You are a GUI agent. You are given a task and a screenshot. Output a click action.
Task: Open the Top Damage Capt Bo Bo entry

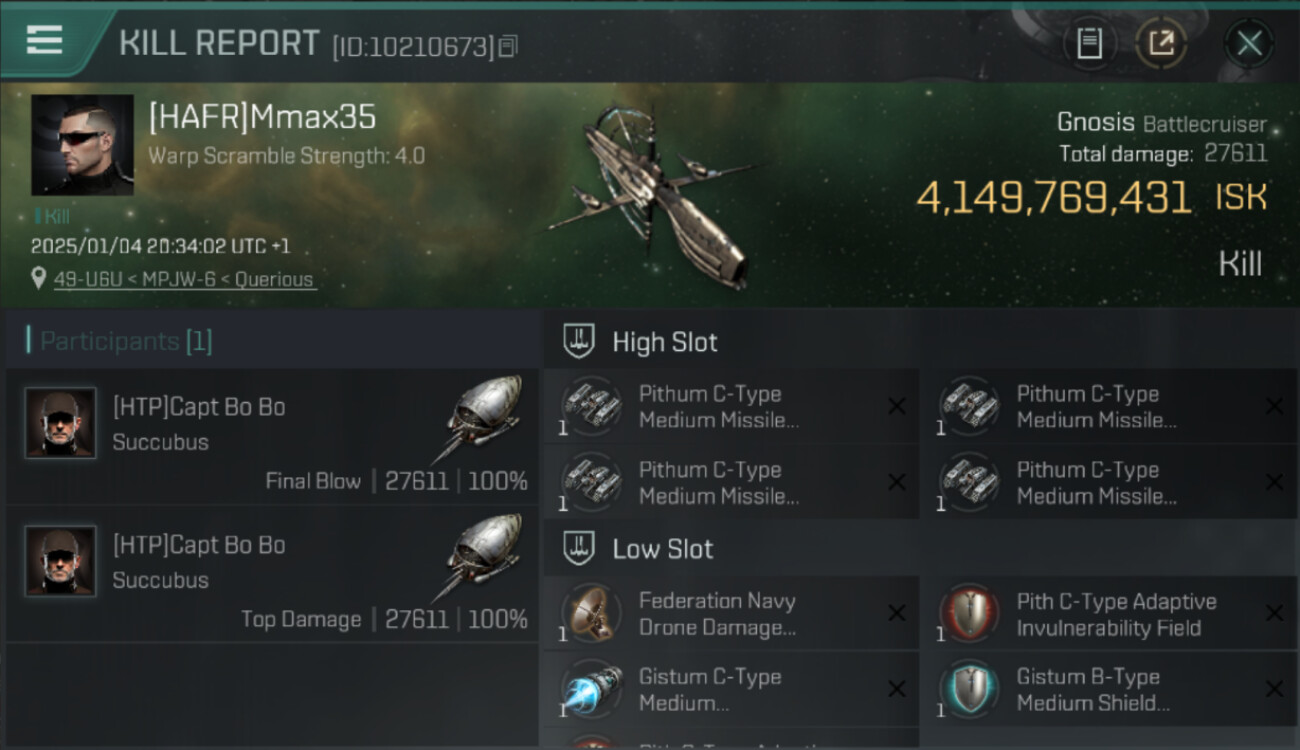tap(272, 574)
